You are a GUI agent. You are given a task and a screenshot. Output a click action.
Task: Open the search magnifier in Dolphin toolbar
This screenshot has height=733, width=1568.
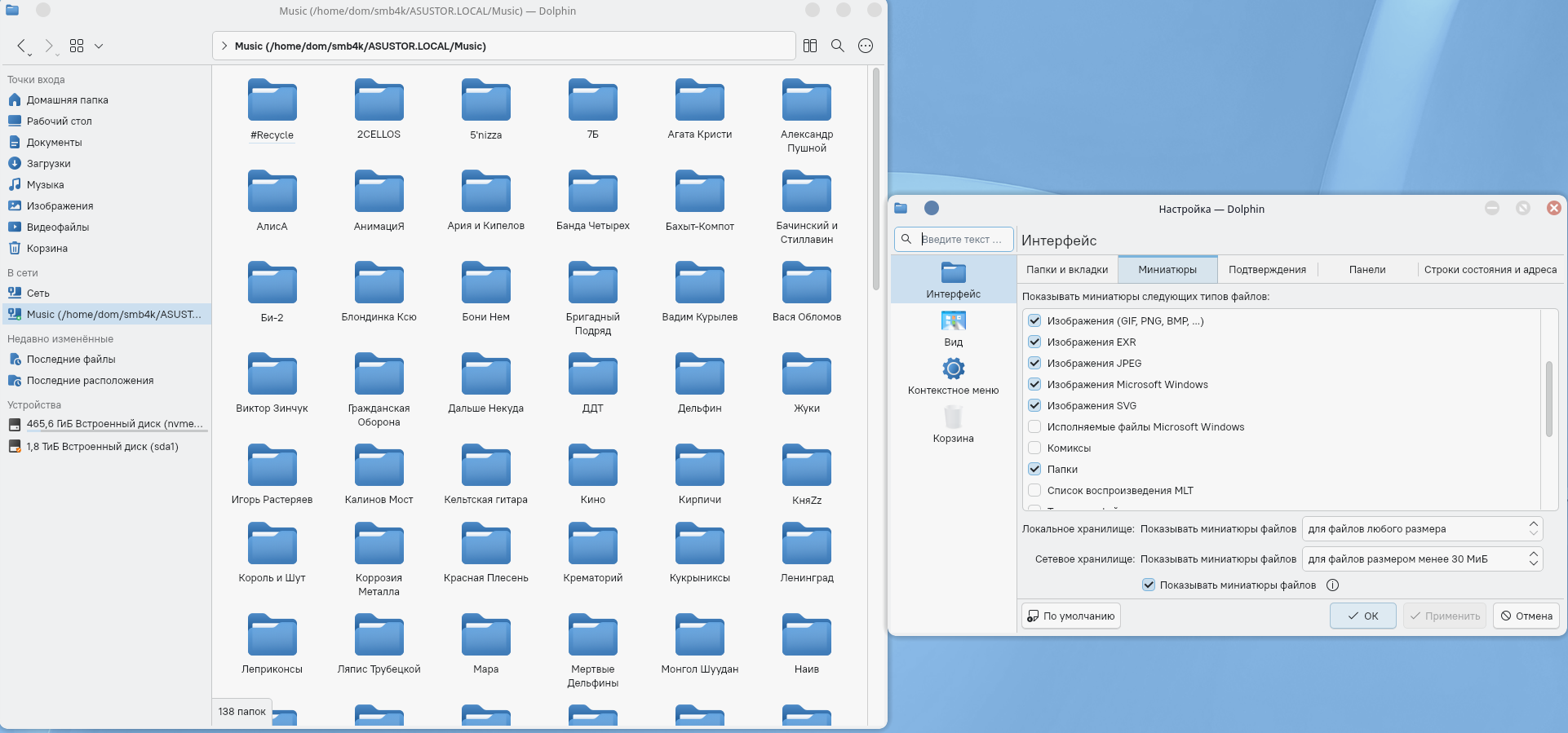[837, 46]
